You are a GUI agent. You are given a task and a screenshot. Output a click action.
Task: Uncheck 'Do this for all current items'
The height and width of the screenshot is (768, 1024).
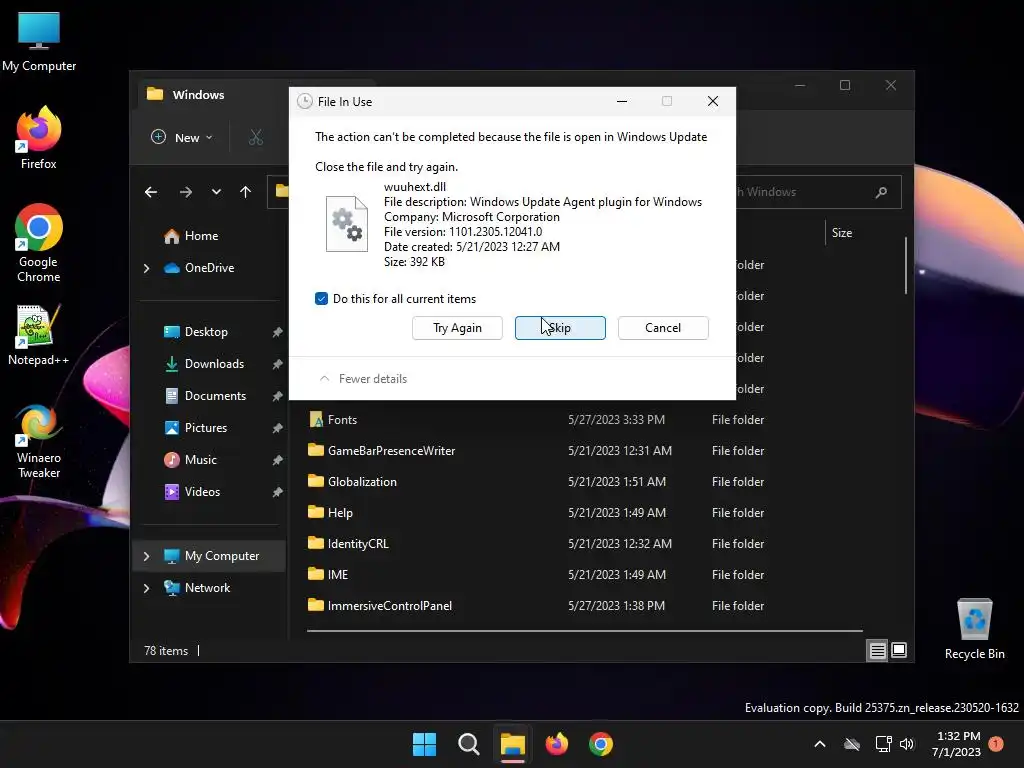point(321,298)
